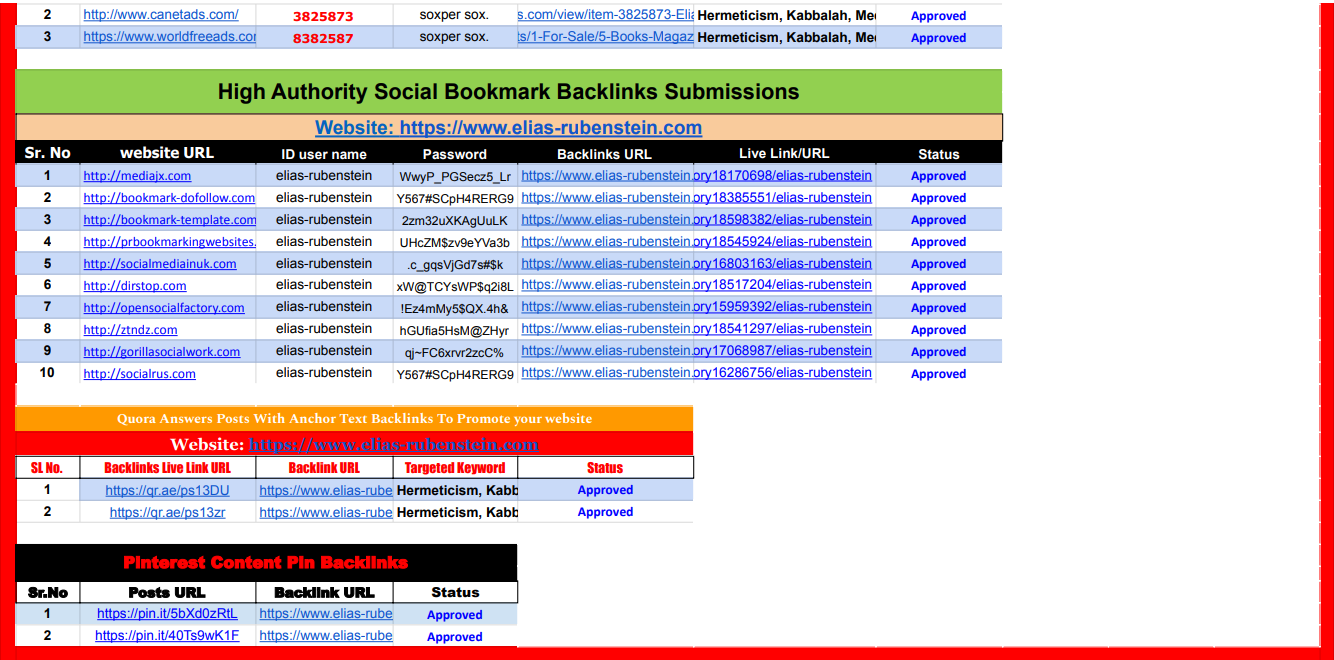Open the Pinterest link pin.it/5bXd0zRtL
This screenshot has height=660, width=1334.
point(167,614)
